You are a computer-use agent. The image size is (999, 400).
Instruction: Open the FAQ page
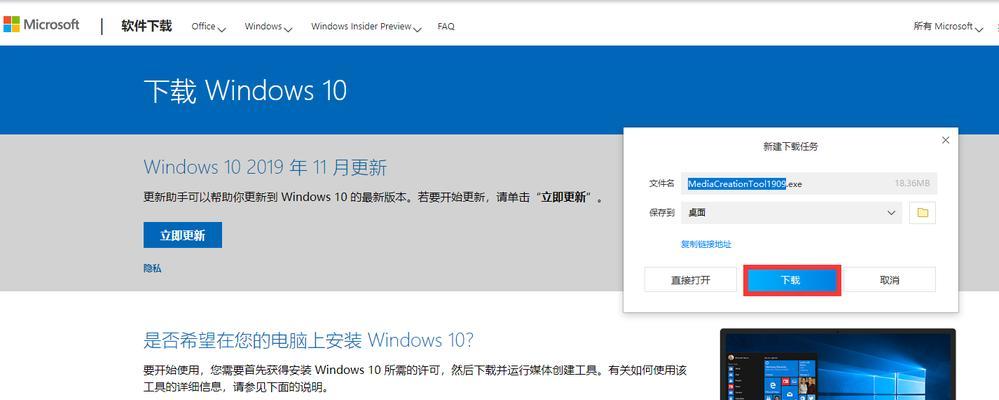coord(446,27)
